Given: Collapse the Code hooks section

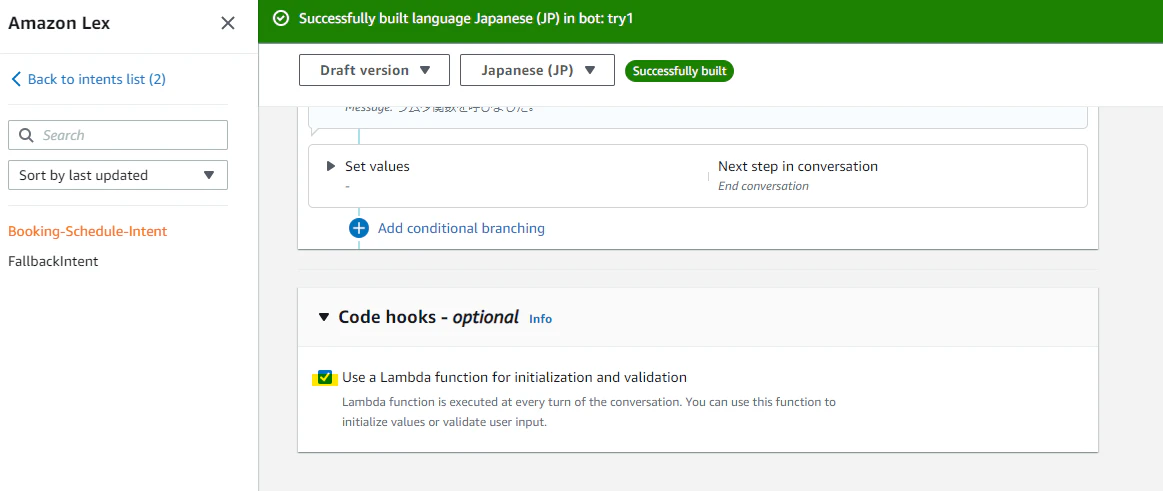Looking at the screenshot, I should coord(323,317).
